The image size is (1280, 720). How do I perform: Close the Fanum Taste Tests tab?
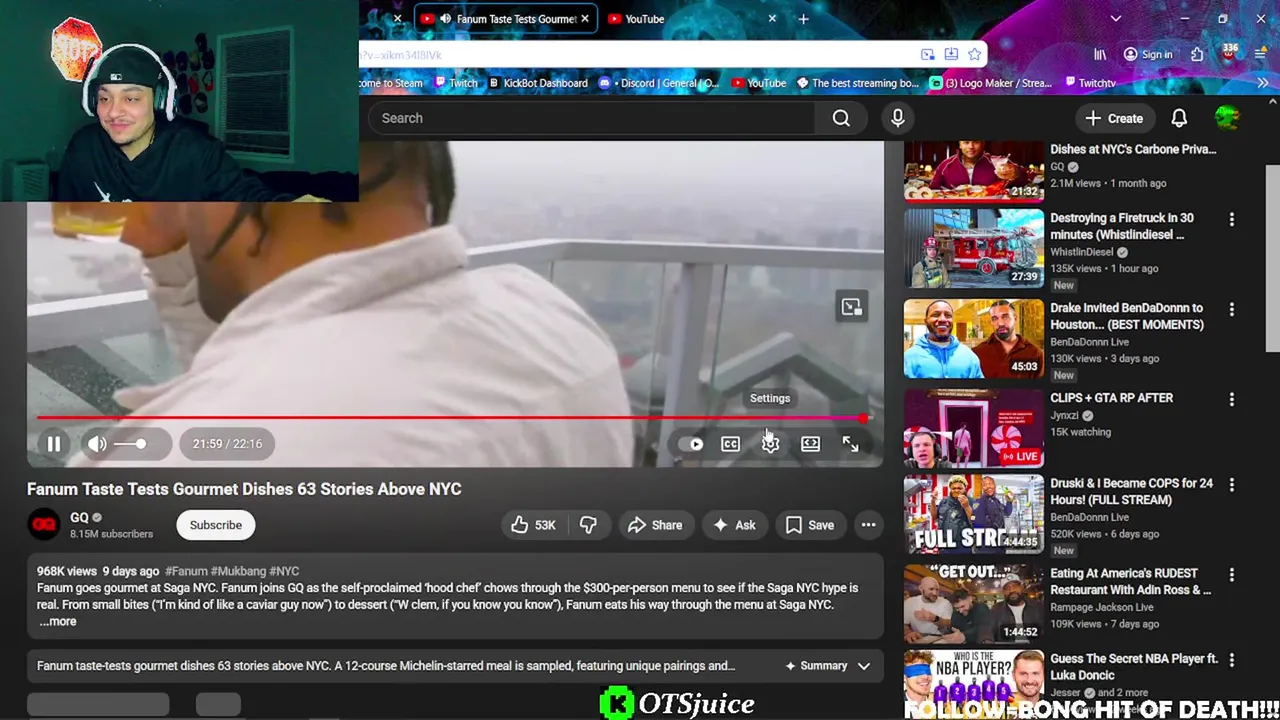coord(584,19)
